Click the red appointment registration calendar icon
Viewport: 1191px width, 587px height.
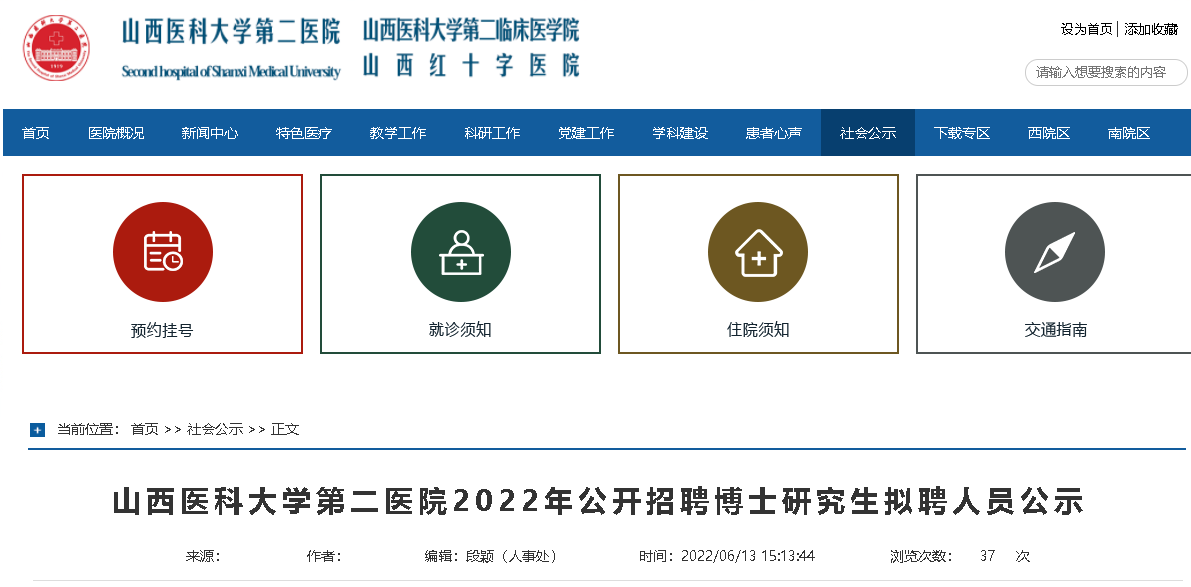[162, 252]
